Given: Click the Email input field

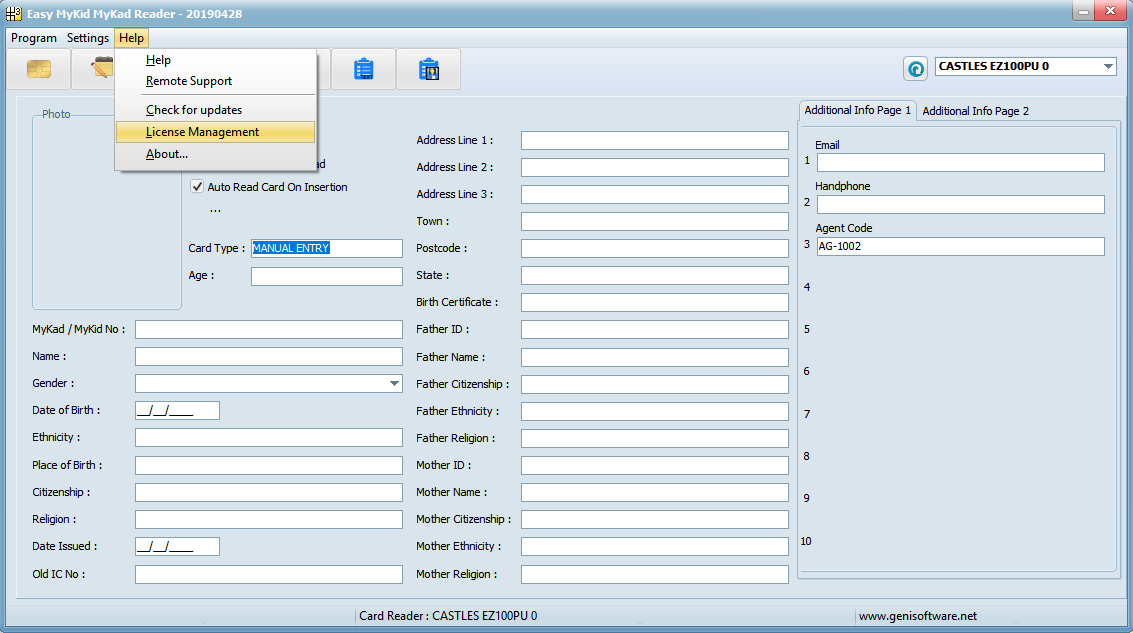Looking at the screenshot, I should click(x=960, y=162).
